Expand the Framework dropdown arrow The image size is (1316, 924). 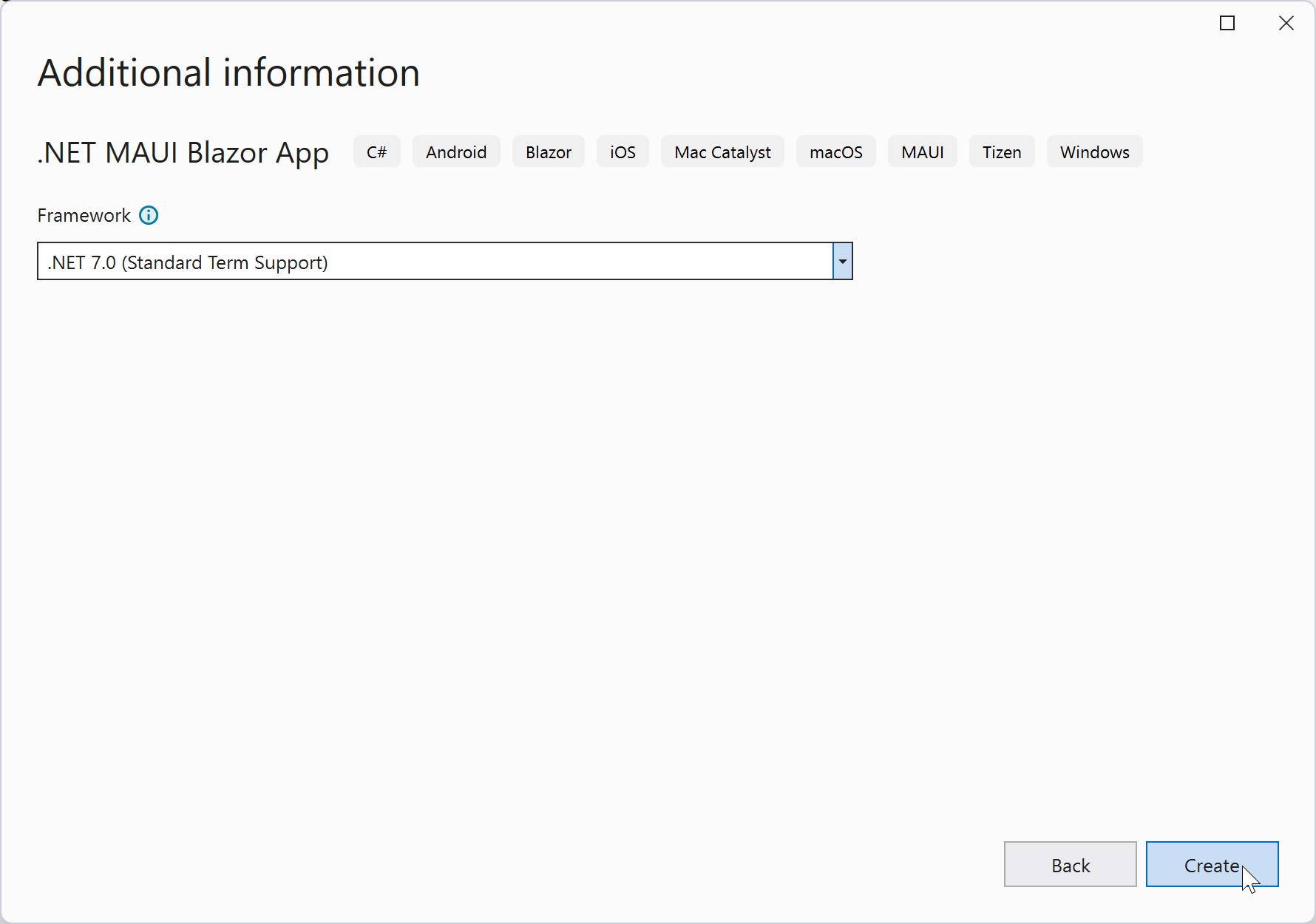(843, 262)
